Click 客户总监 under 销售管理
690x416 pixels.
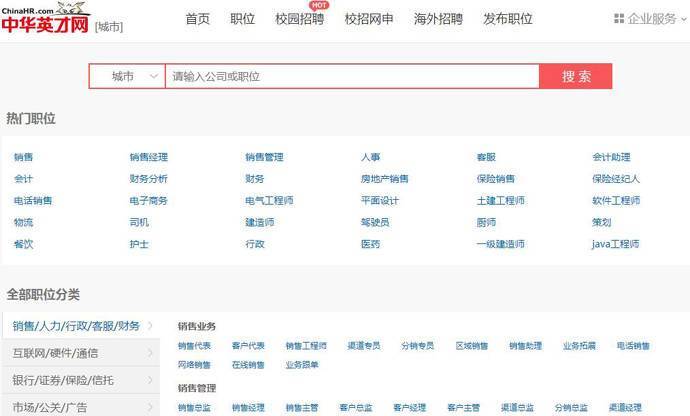356,408
